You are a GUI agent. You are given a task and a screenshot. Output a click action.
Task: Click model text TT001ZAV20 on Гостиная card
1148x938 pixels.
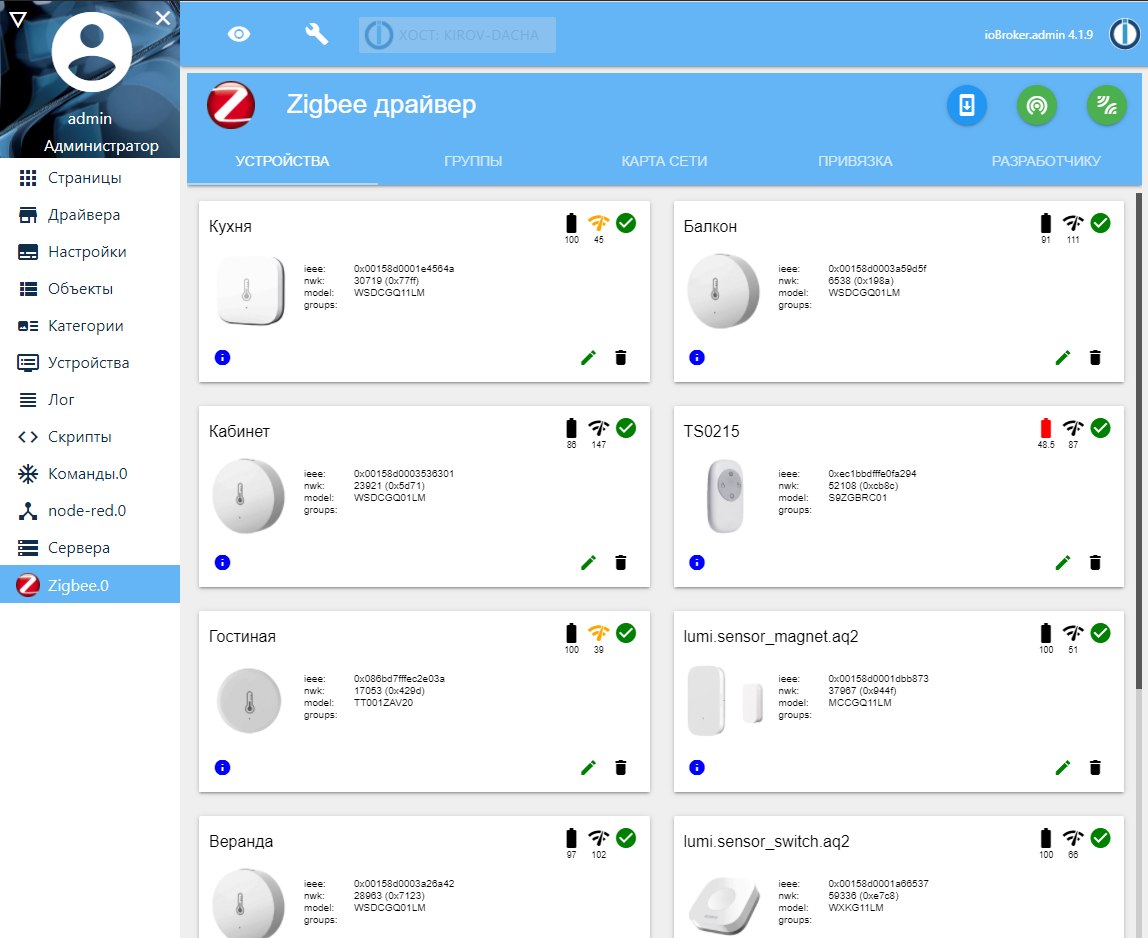tap(384, 703)
